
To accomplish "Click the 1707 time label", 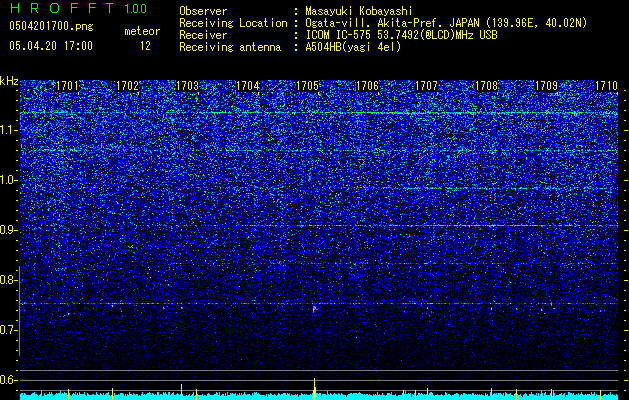I will point(426,86).
